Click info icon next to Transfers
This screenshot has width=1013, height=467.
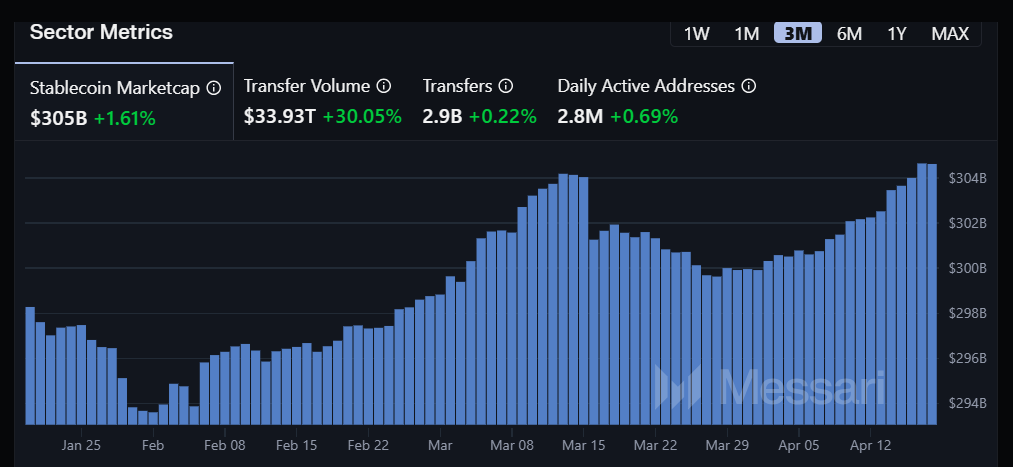coord(506,86)
